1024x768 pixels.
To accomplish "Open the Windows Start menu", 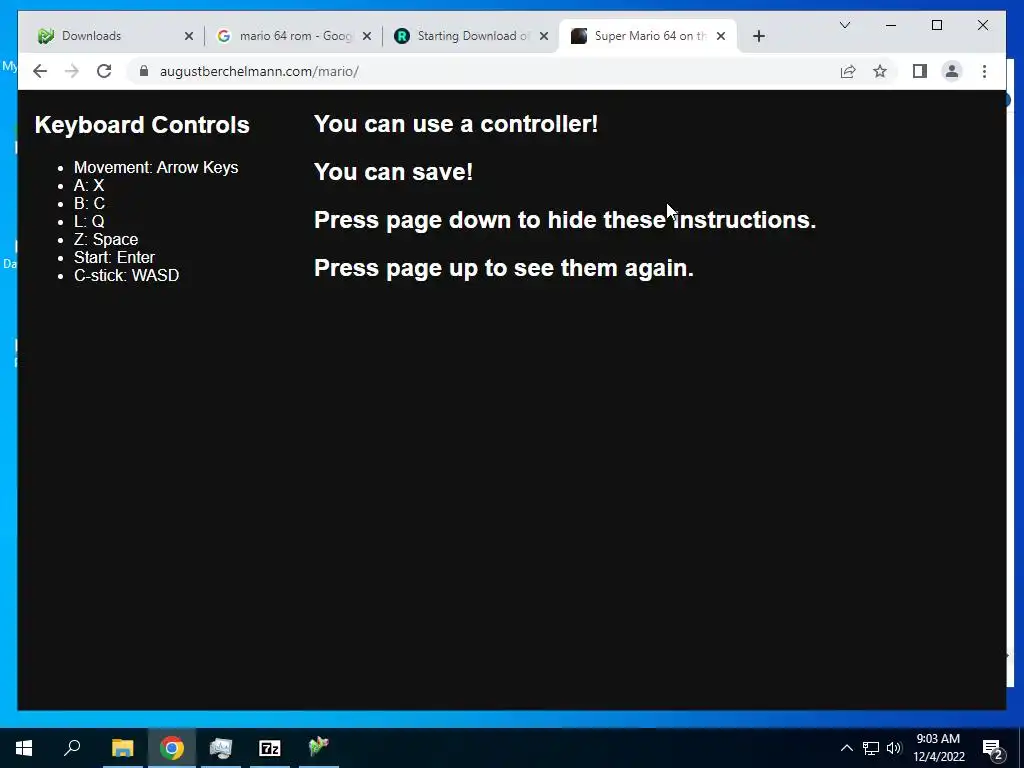I will [24, 748].
